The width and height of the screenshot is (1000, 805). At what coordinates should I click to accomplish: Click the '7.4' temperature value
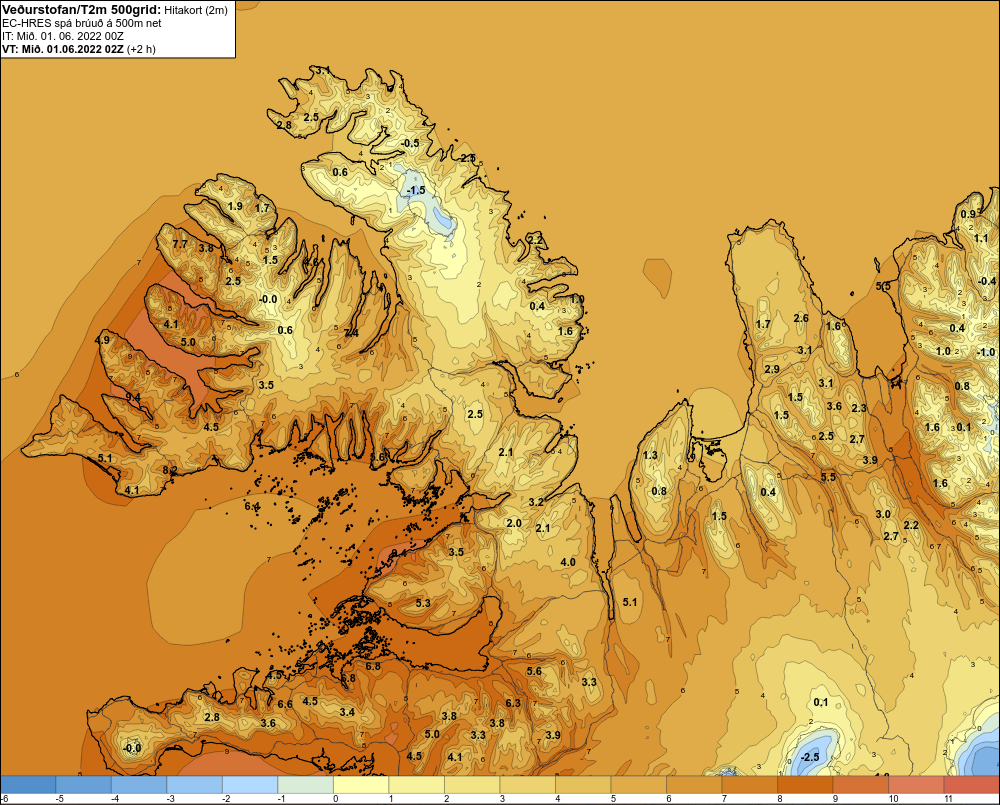pos(351,333)
